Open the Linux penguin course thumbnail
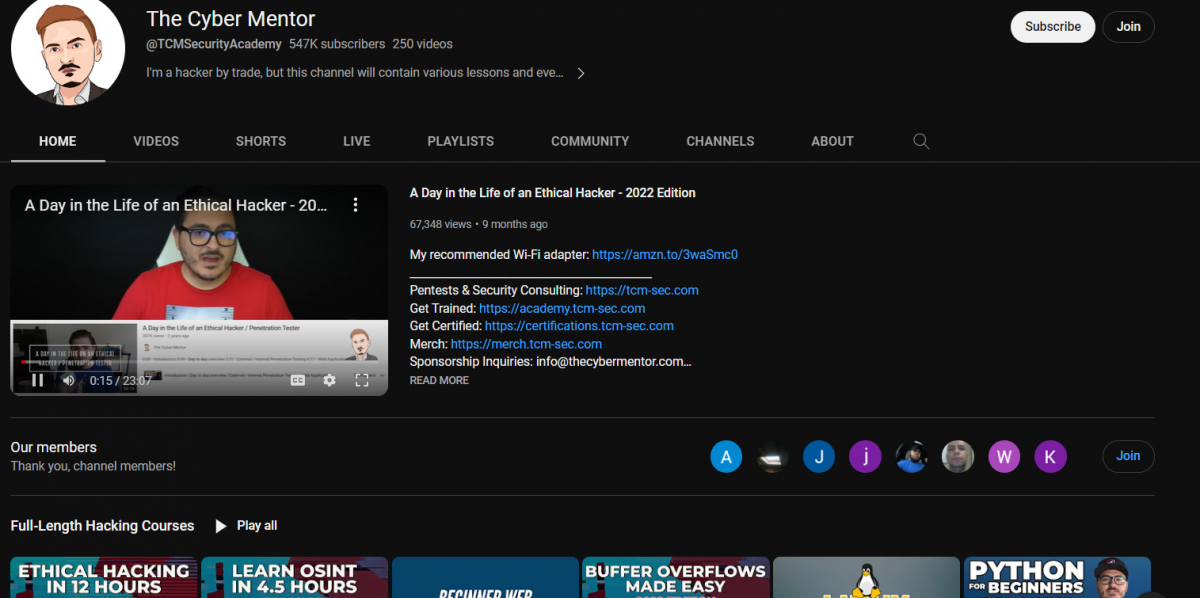This screenshot has height=598, width=1200. pos(866,578)
